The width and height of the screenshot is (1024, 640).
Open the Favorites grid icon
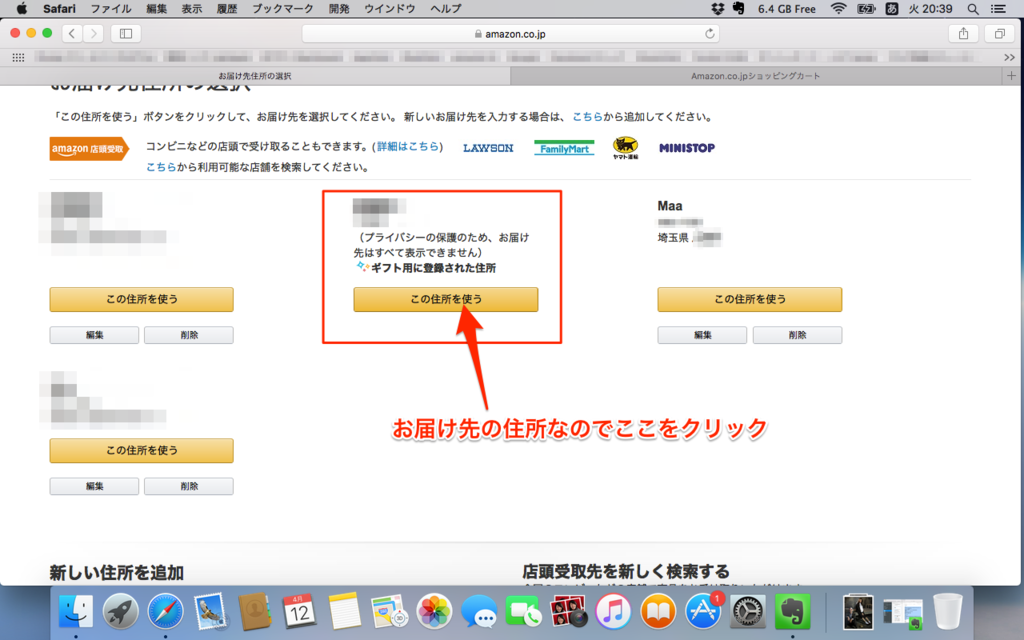[18, 57]
